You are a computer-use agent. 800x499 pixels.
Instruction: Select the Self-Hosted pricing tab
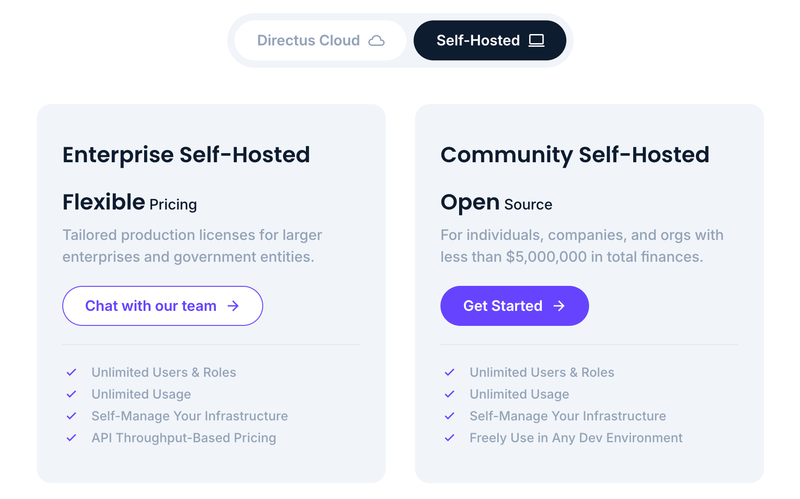tap(490, 40)
